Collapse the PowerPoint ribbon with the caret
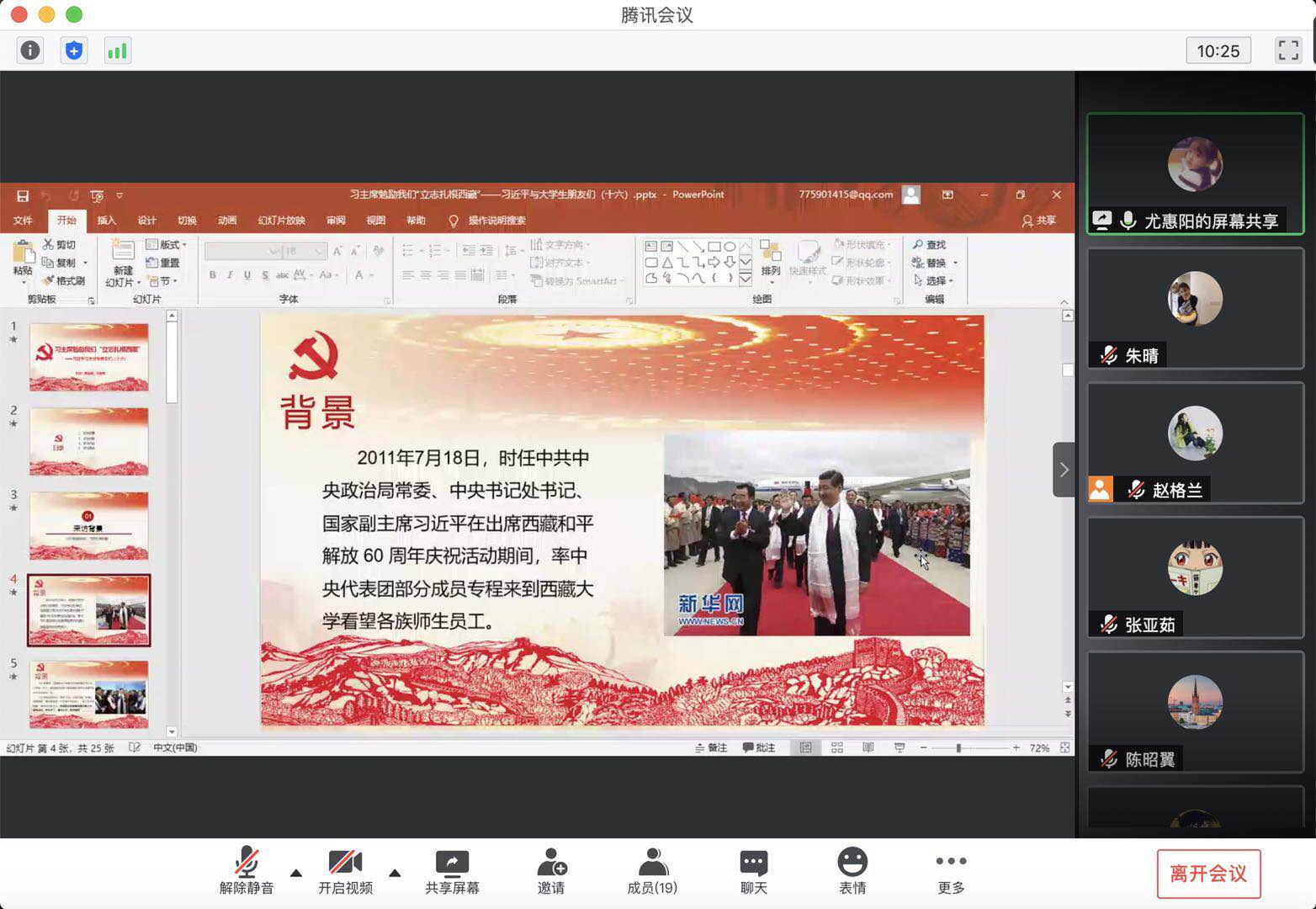Viewport: 1316px width, 909px height. 1064,300
